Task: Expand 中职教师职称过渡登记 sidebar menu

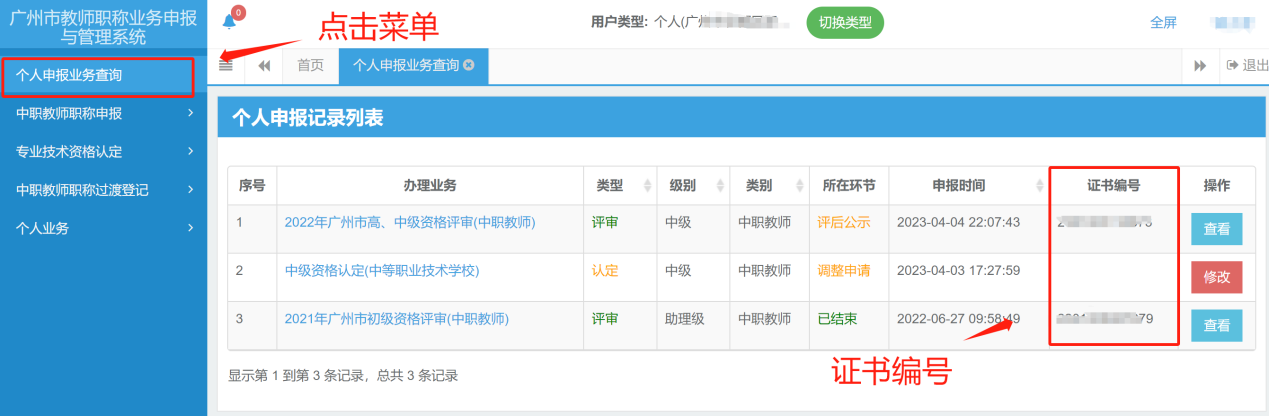Action: [103, 190]
